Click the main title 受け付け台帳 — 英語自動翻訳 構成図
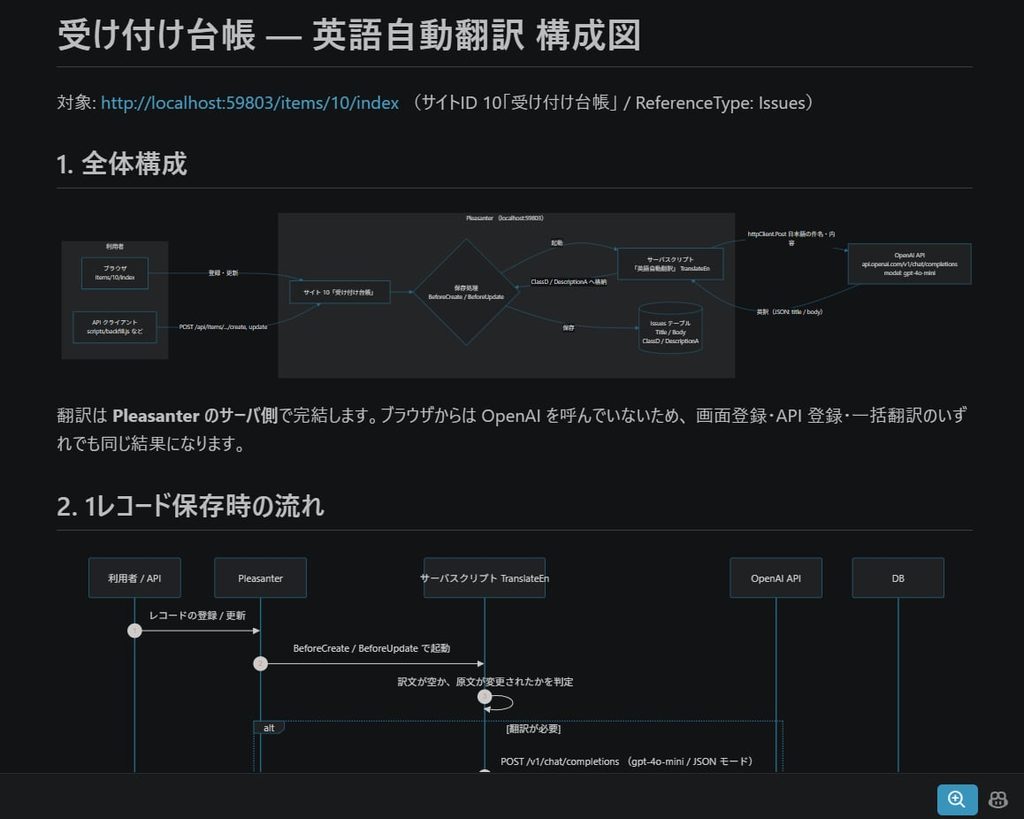The width and height of the screenshot is (1024, 819). 349,35
